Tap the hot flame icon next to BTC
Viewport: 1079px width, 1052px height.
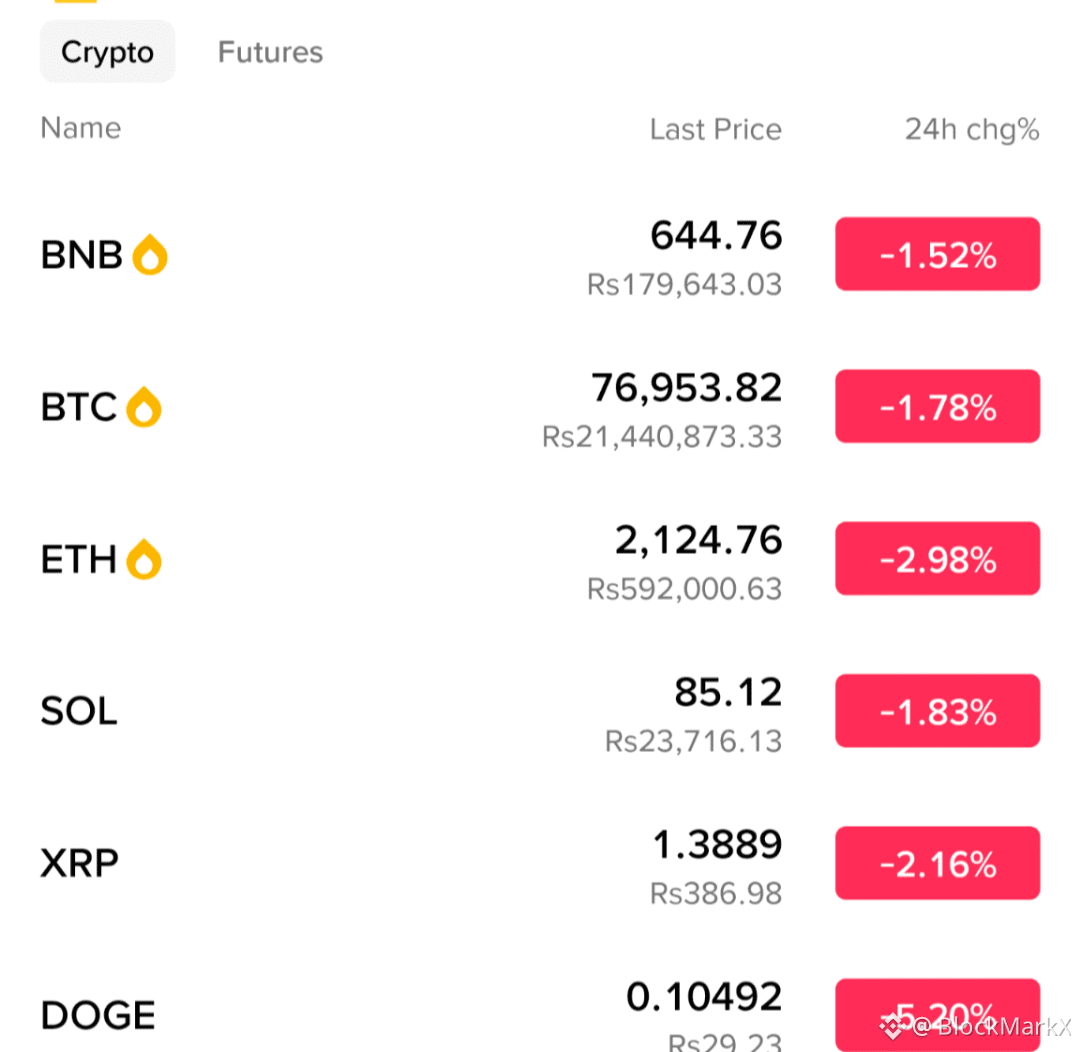144,407
